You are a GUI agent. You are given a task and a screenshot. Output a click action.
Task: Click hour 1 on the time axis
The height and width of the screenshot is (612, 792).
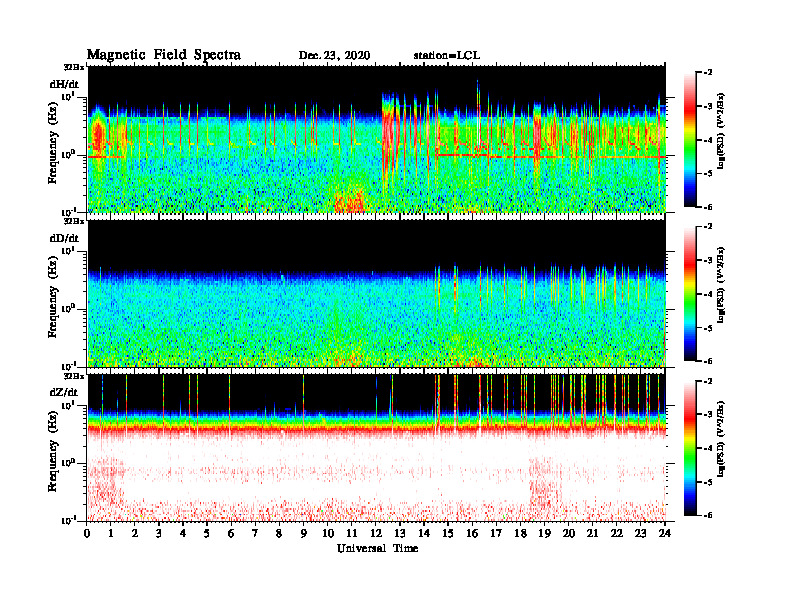pyautogui.click(x=111, y=534)
